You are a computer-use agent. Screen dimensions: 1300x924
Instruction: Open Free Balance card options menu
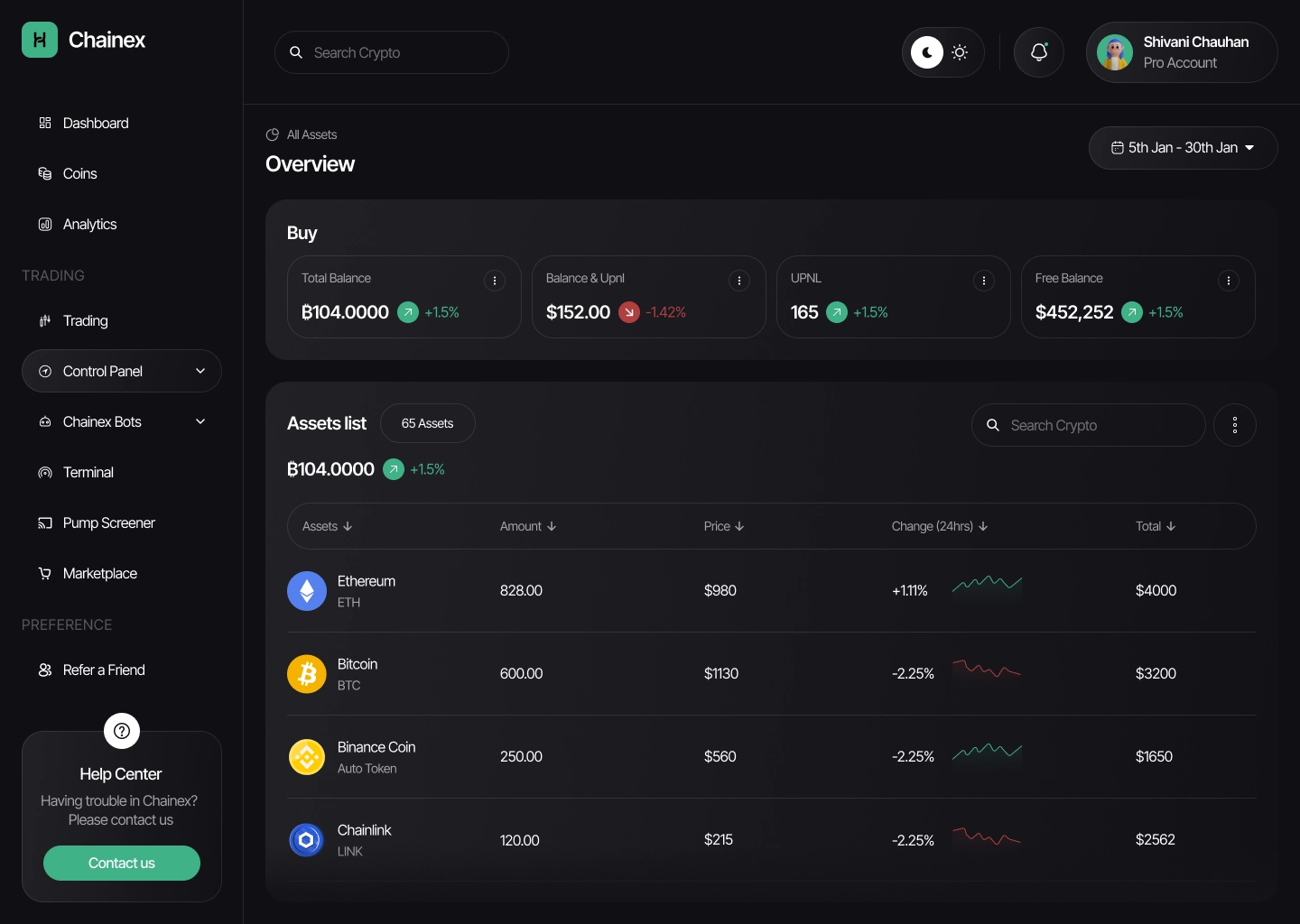1229,281
